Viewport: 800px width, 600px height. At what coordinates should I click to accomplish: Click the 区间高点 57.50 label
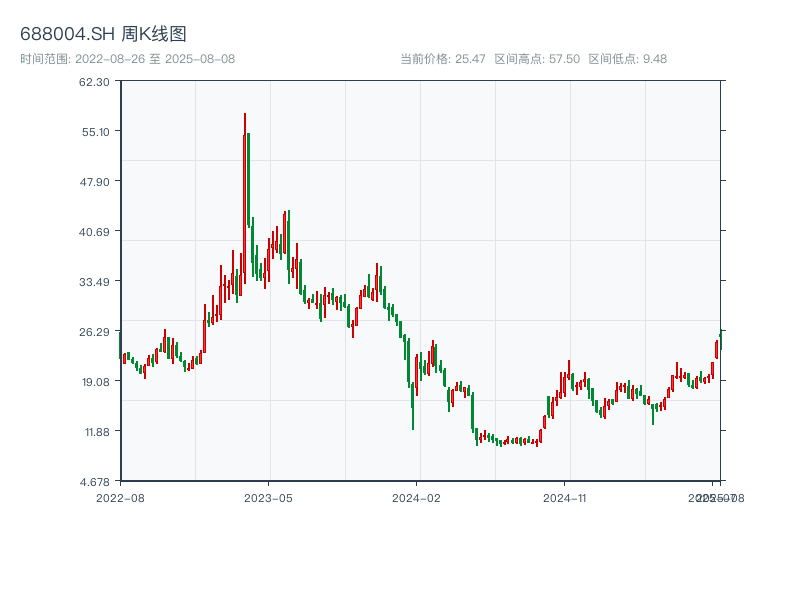pyautogui.click(x=537, y=58)
